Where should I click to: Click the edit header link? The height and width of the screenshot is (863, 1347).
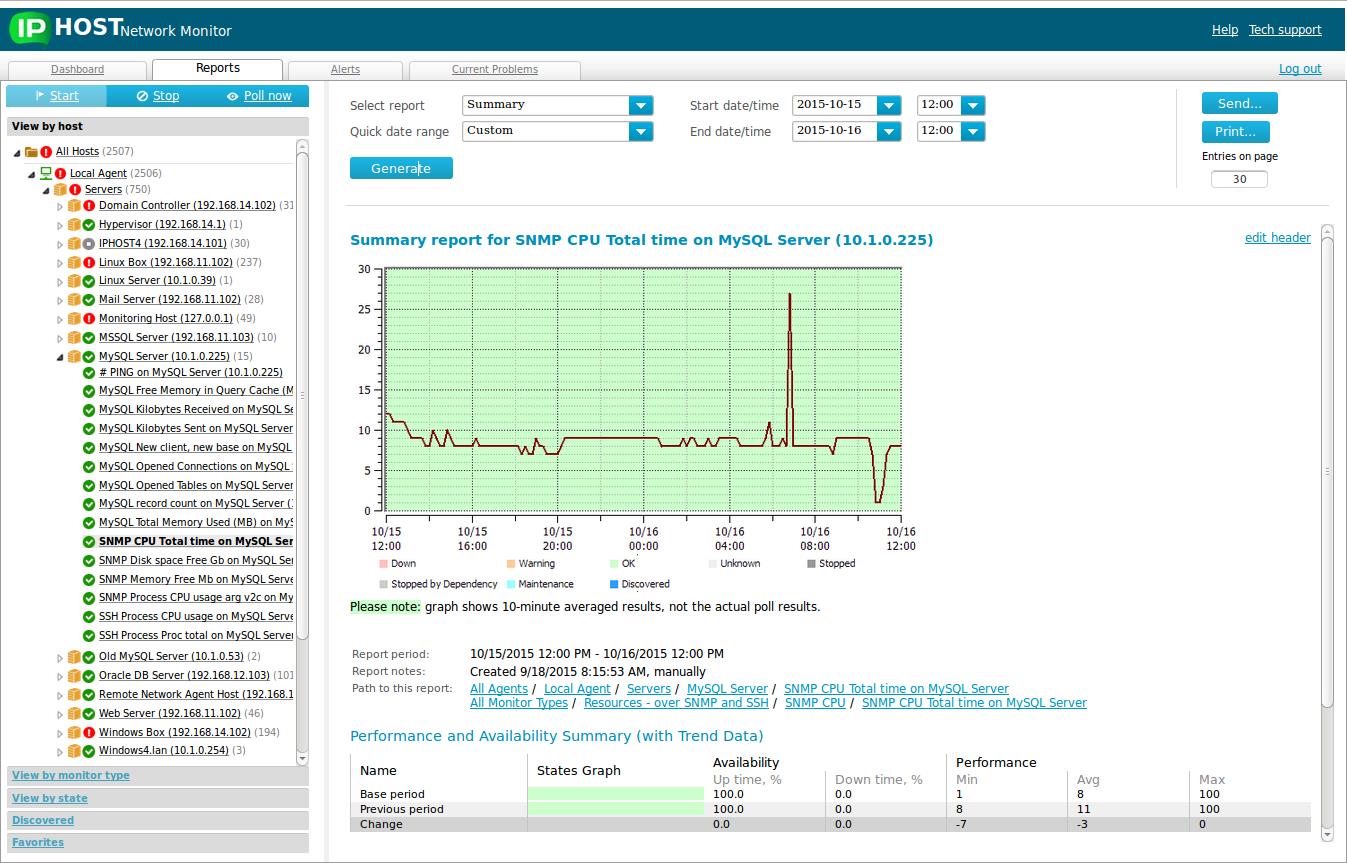1277,238
